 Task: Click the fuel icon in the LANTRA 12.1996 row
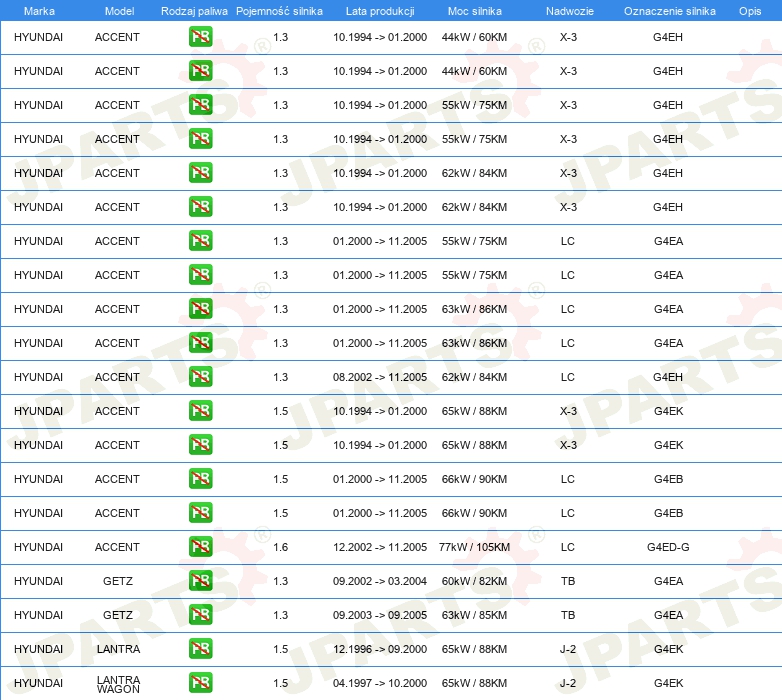[200, 648]
